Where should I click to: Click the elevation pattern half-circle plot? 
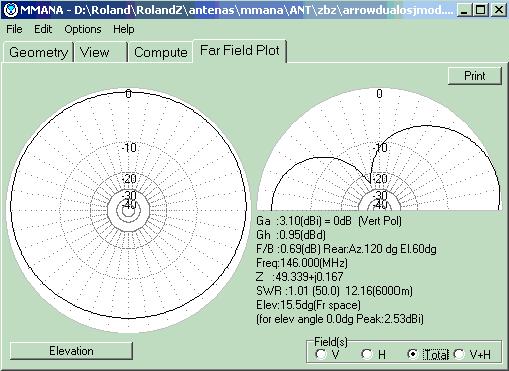[379, 149]
